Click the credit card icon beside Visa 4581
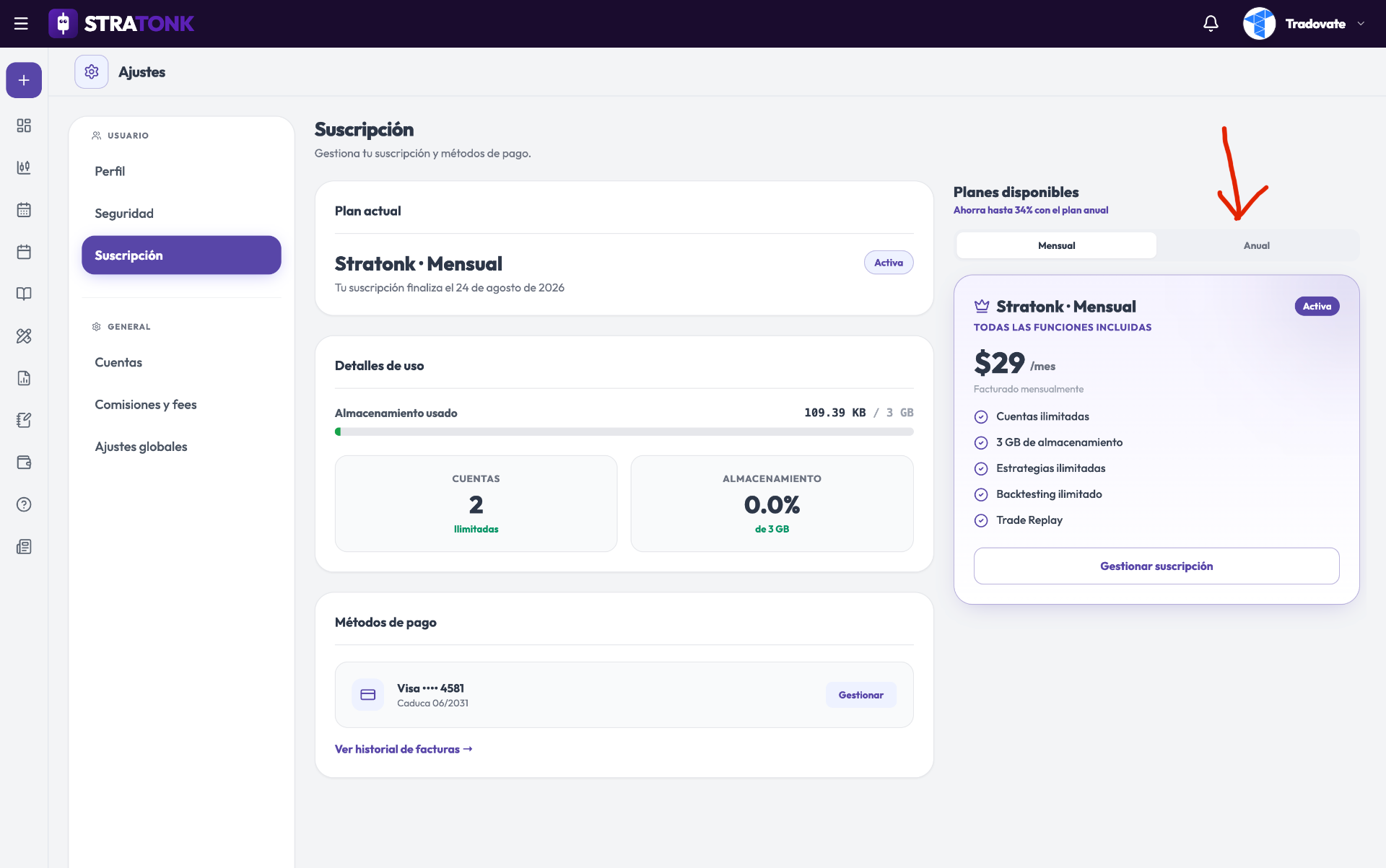1386x868 pixels. [368, 695]
